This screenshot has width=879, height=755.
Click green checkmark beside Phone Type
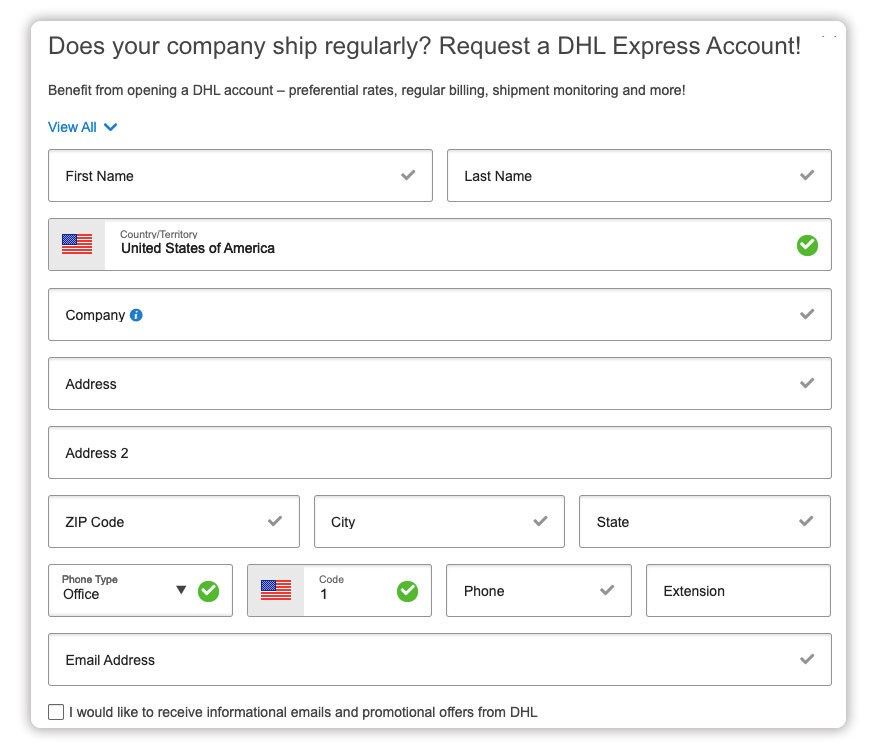click(x=209, y=591)
